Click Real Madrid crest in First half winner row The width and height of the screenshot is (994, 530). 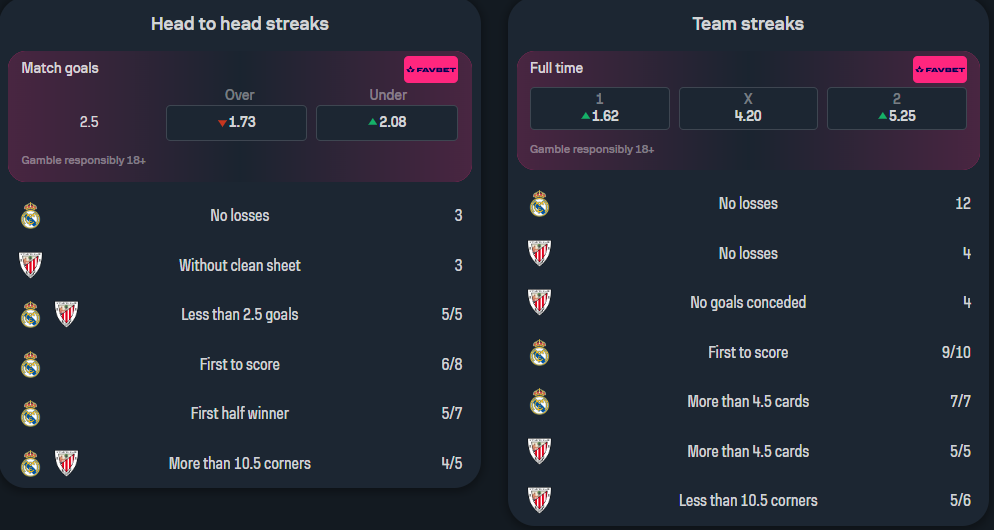tap(30, 414)
